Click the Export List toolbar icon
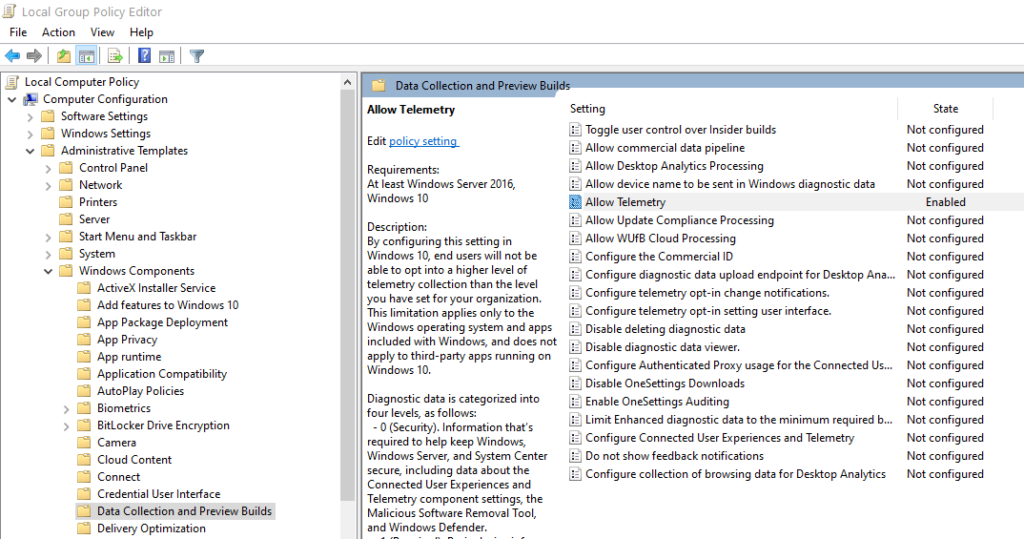1024x539 pixels. (115, 56)
